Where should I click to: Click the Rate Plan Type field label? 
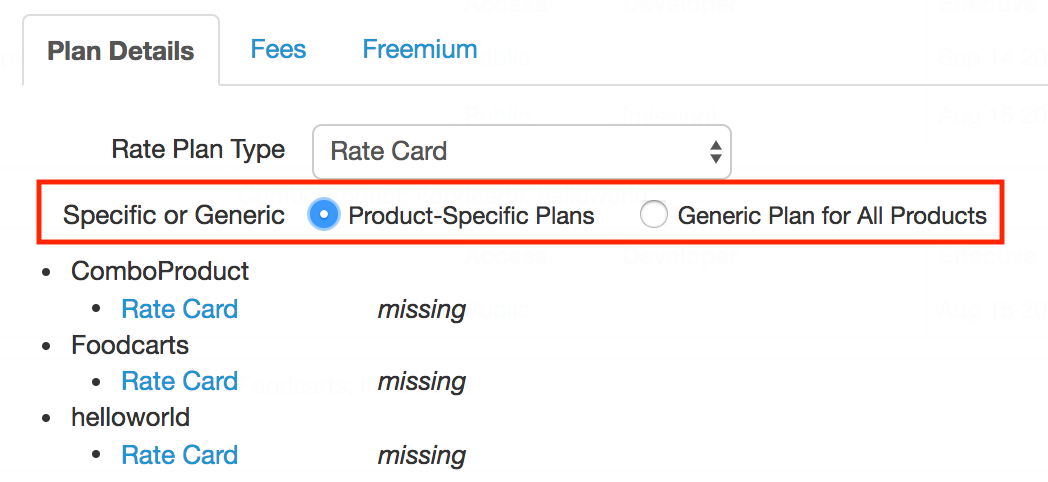[x=198, y=149]
